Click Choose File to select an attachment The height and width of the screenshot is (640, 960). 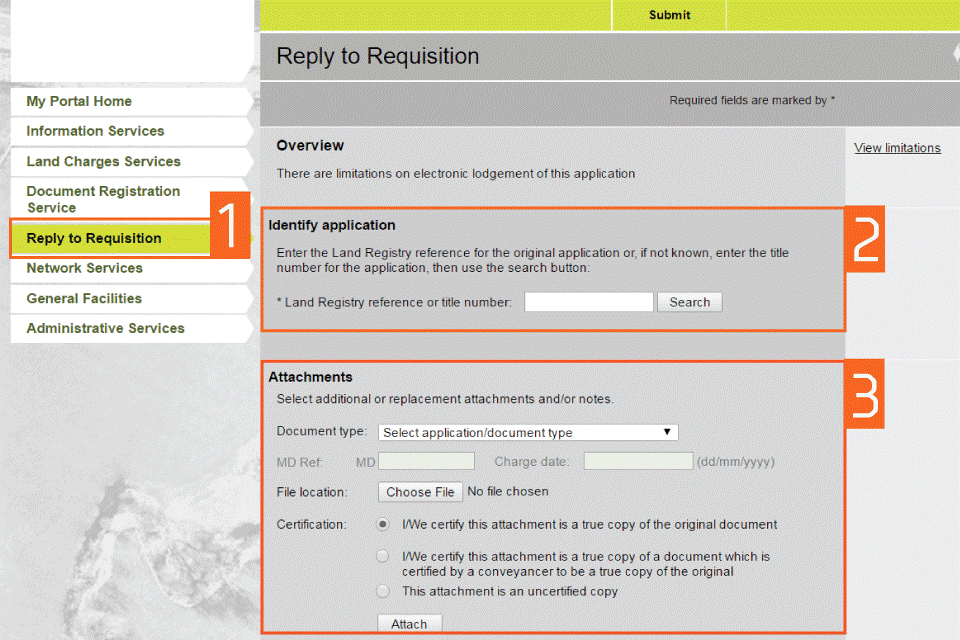click(419, 491)
